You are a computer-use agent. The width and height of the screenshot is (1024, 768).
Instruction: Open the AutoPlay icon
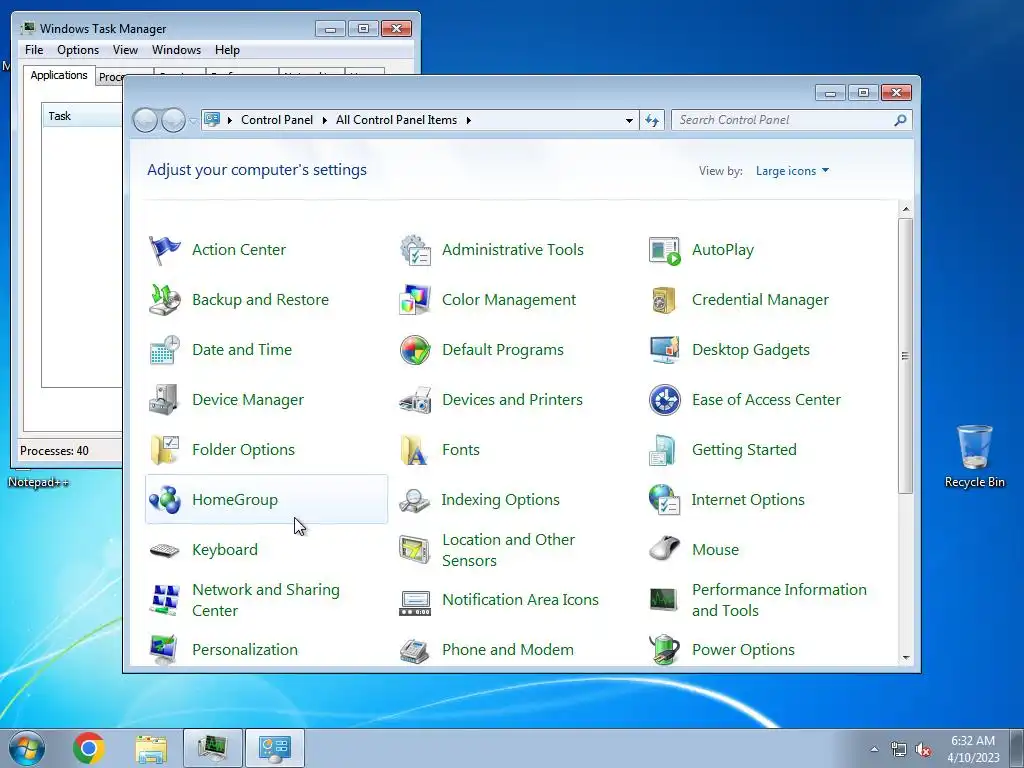pyautogui.click(x=665, y=250)
